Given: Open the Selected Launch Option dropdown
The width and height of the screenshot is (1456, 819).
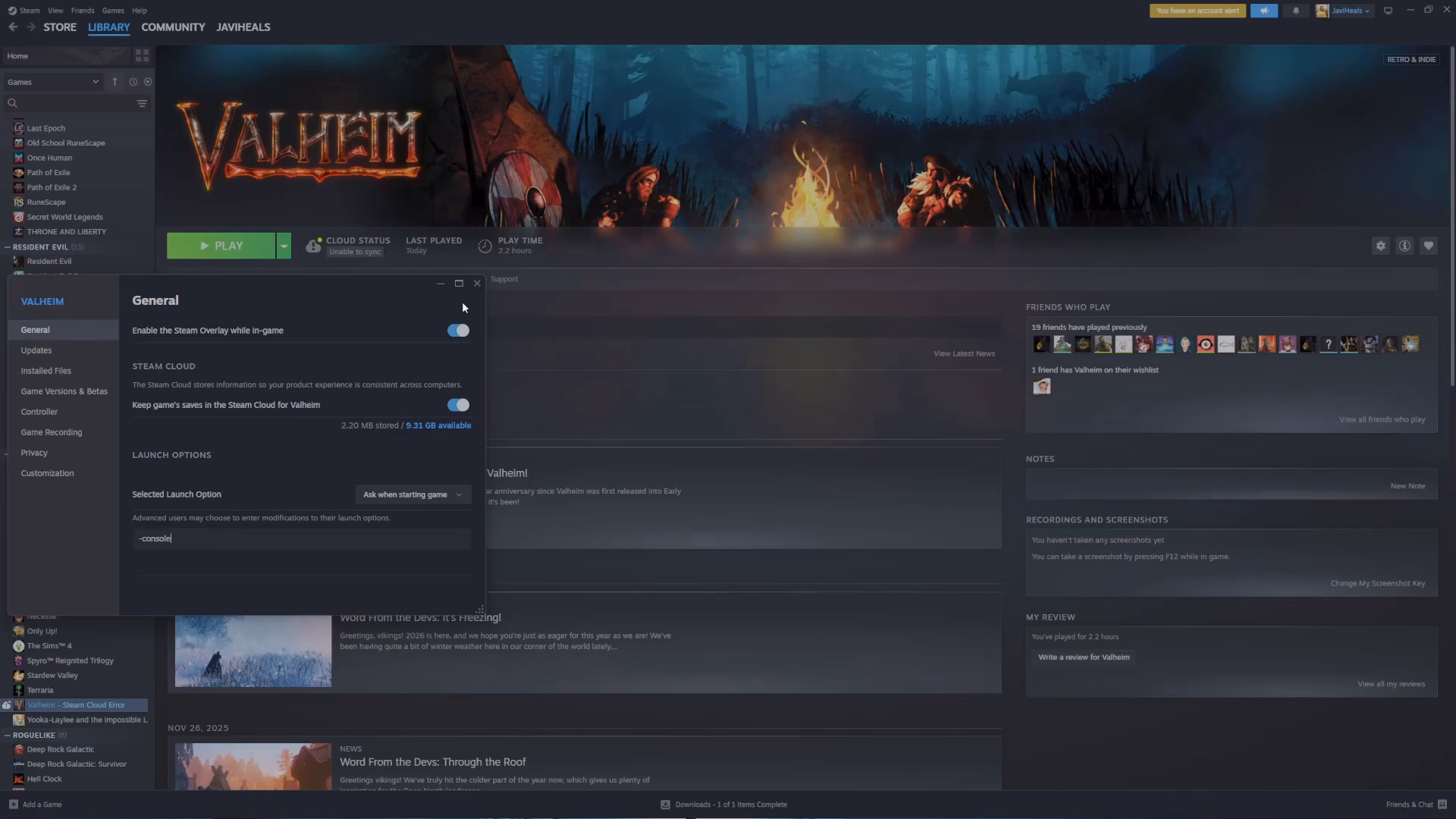Looking at the screenshot, I should point(413,494).
